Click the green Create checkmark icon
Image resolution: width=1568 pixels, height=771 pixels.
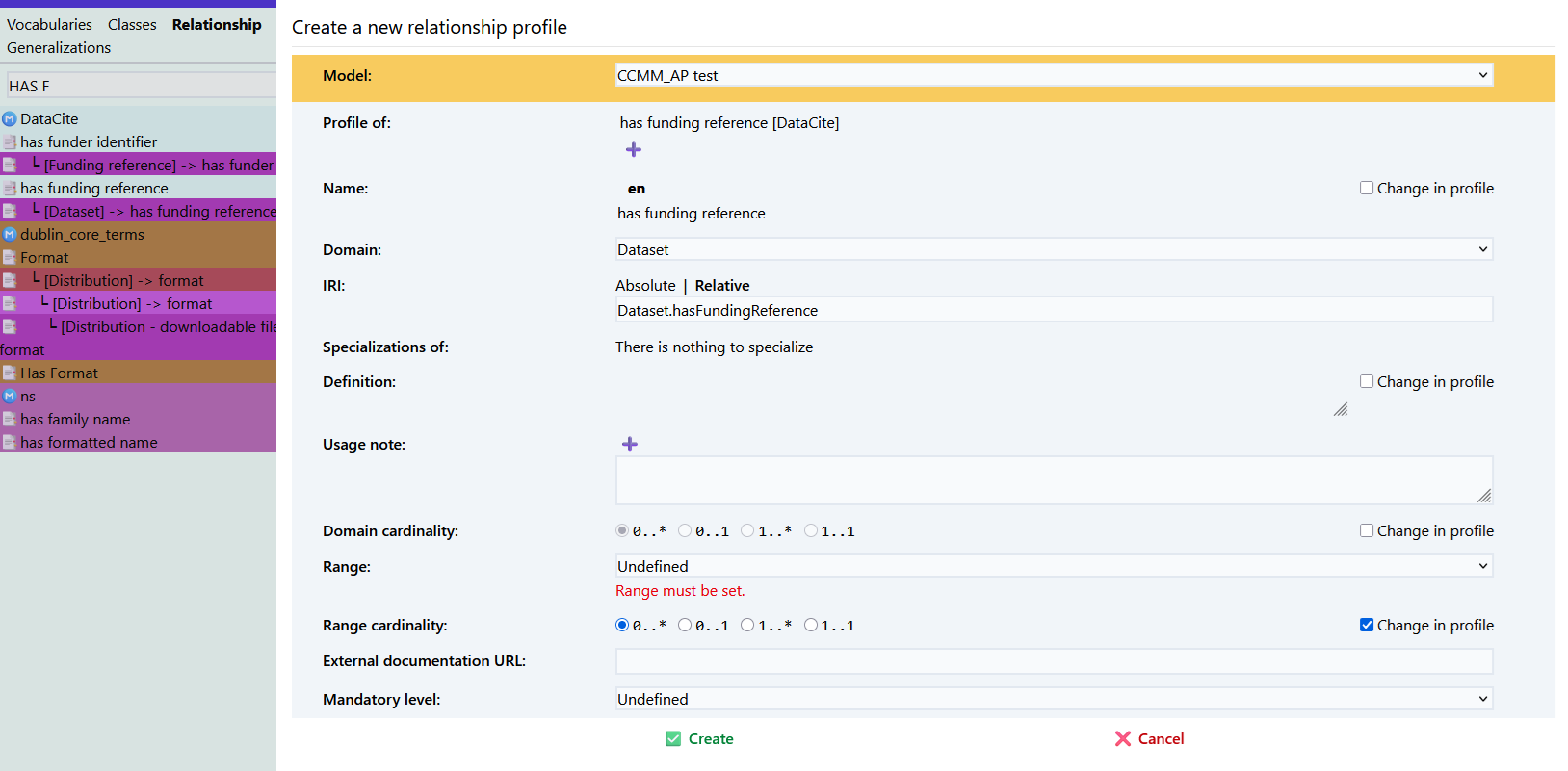673,739
